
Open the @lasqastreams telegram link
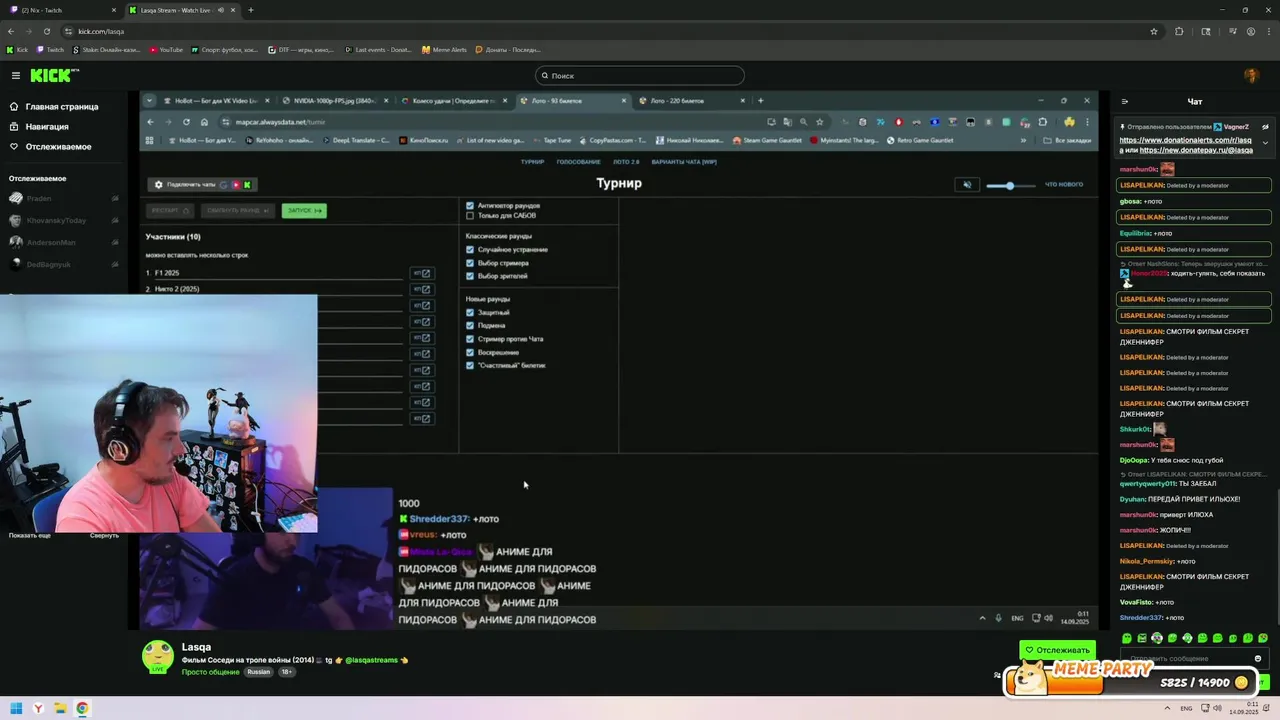(371, 660)
